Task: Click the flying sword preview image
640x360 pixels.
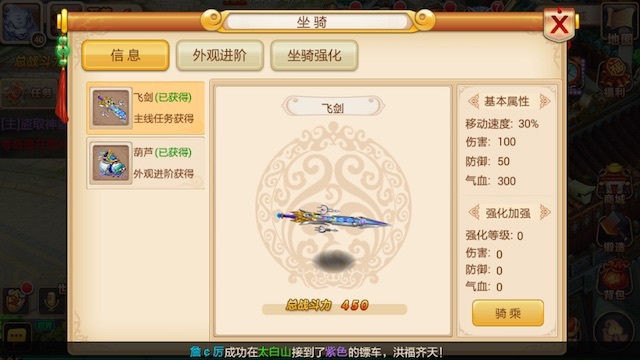Action: (x=333, y=220)
